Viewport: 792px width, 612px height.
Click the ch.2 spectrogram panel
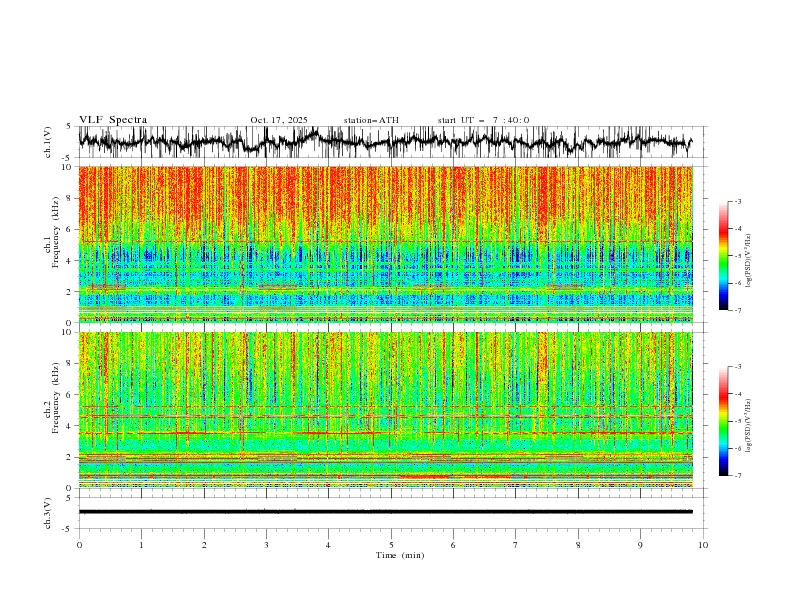click(386, 410)
